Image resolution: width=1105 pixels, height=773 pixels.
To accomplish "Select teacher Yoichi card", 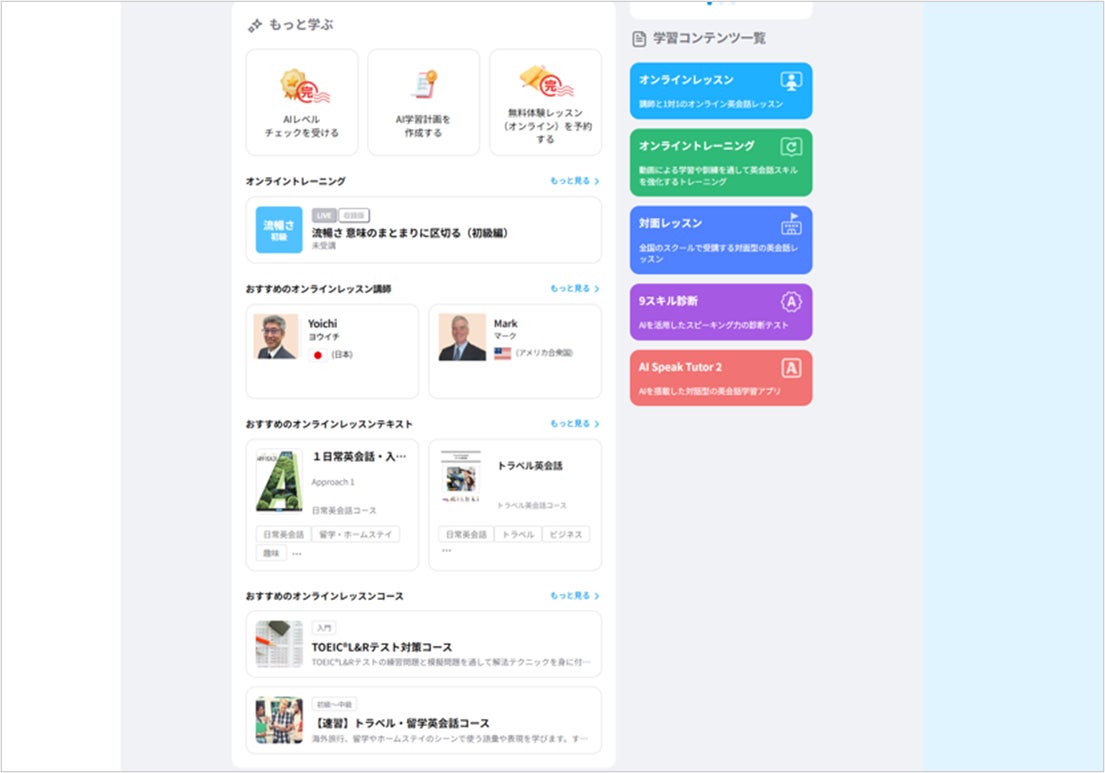I will pyautogui.click(x=332, y=352).
